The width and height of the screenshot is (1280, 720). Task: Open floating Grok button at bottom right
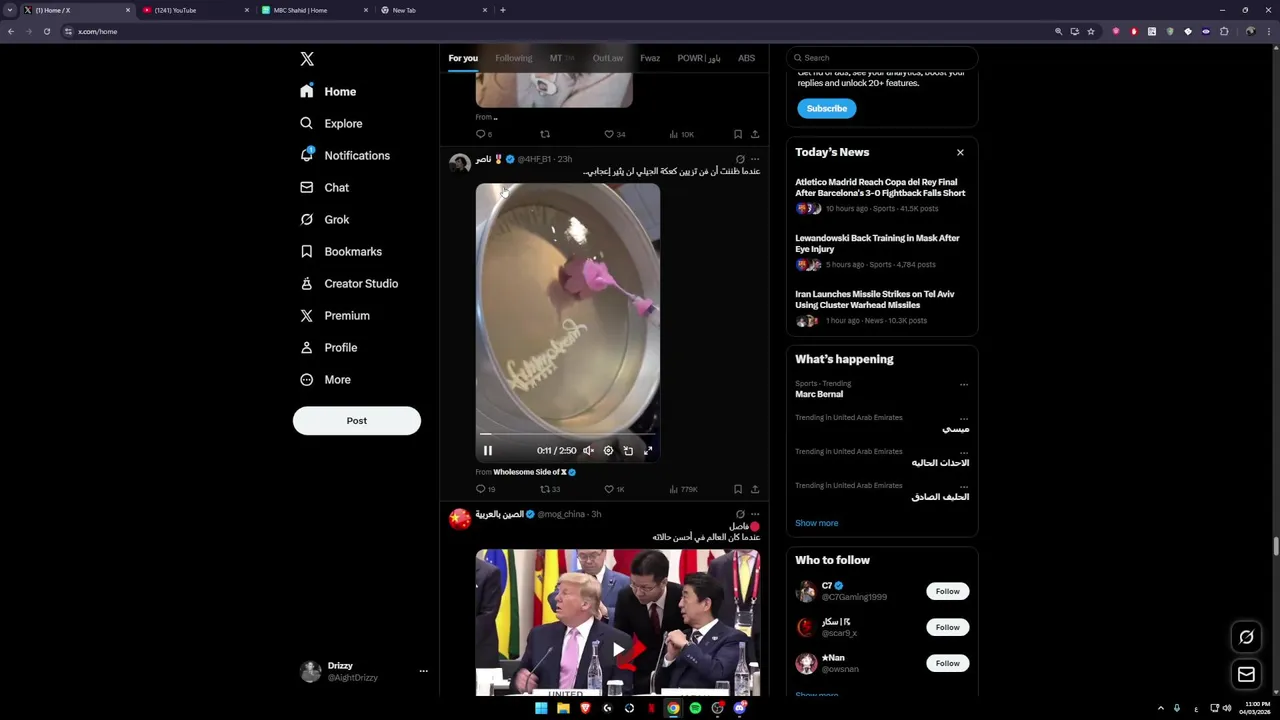tap(1246, 637)
